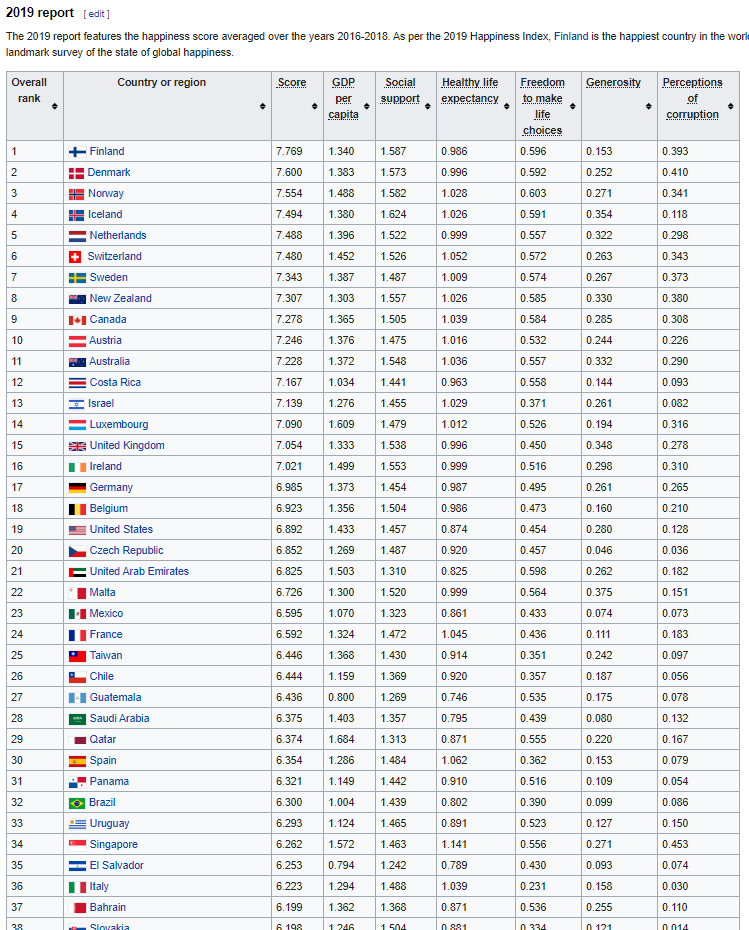Image resolution: width=749 pixels, height=930 pixels.
Task: Click the Brazil flag icon
Action: coord(77,803)
